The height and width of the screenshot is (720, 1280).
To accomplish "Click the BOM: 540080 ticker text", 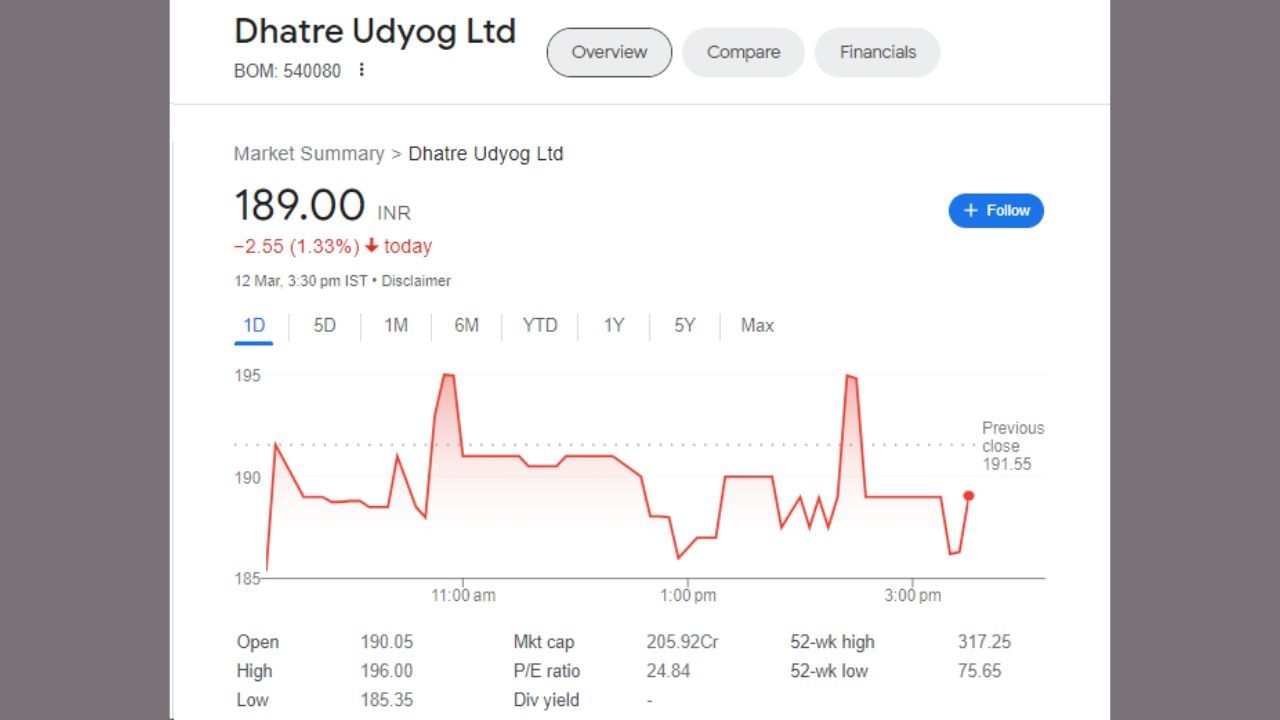I will (287, 71).
